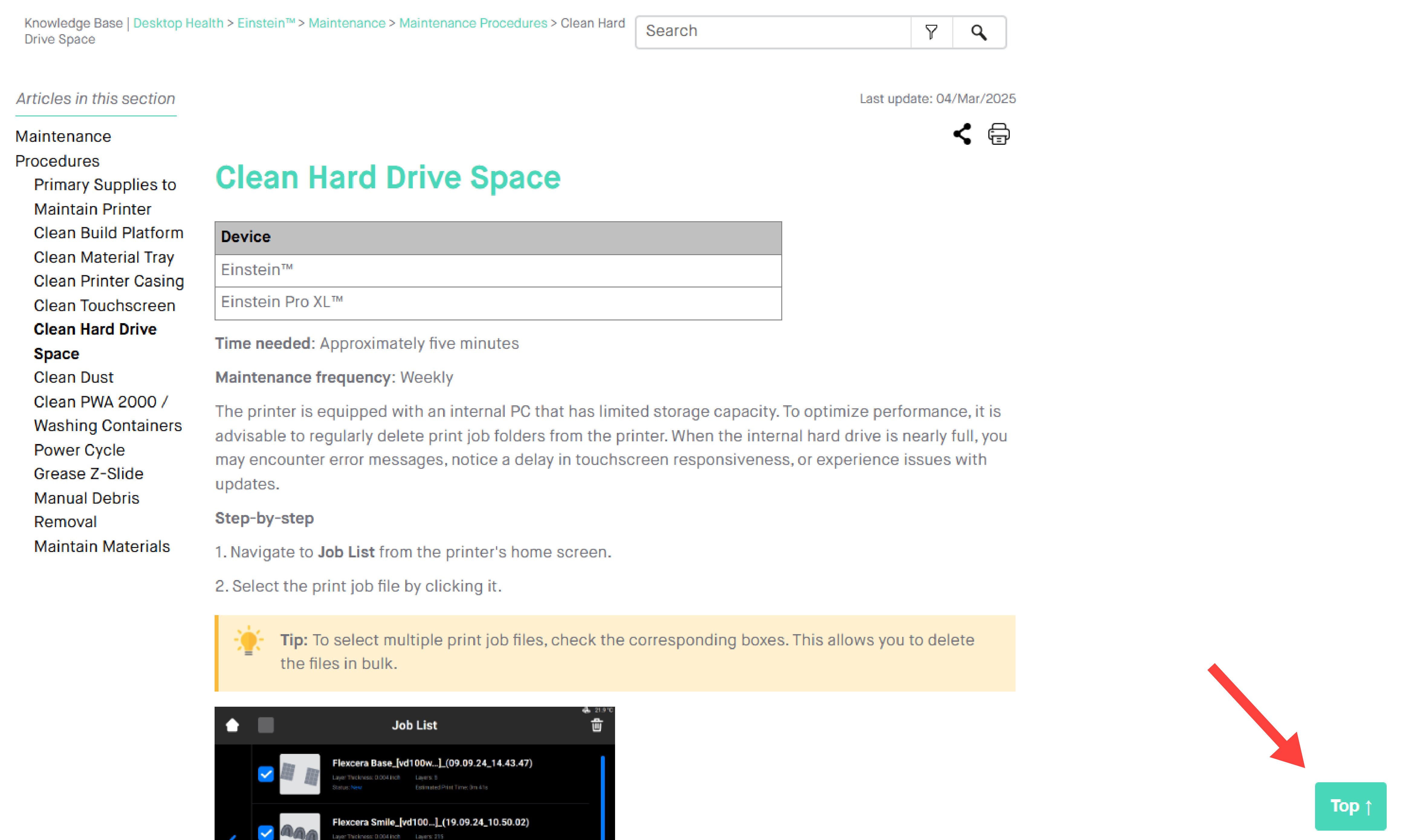Open Clean Dust article
Viewport: 1403px width, 840px height.
tap(73, 377)
